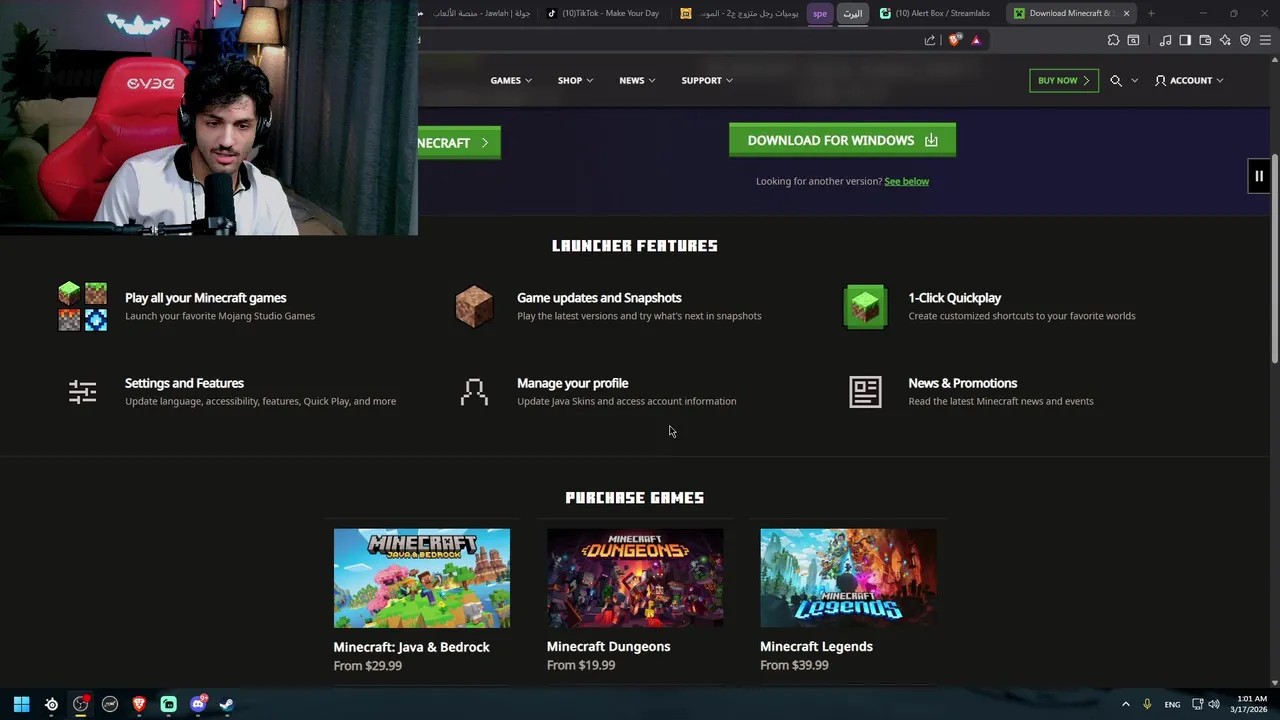Click the Brave VPN shield icon

coord(1245,40)
